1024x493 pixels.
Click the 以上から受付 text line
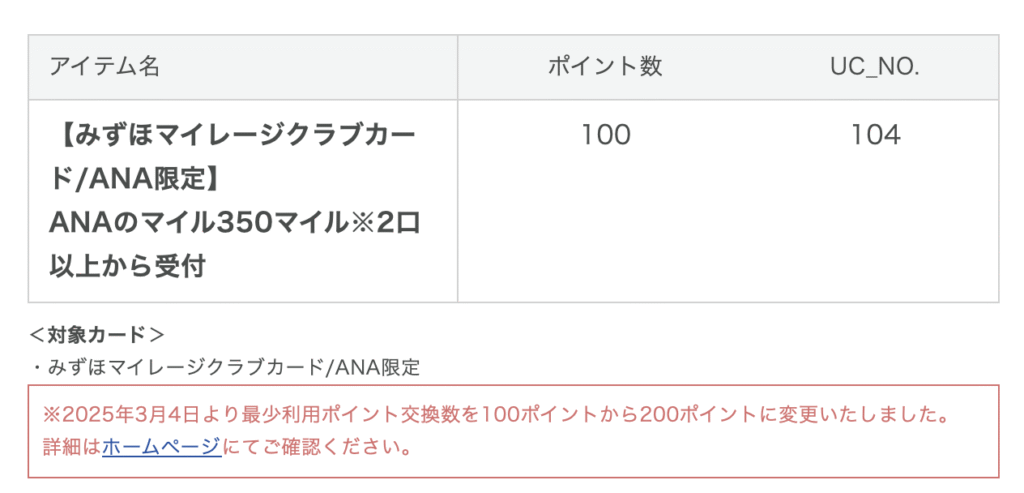(x=128, y=266)
